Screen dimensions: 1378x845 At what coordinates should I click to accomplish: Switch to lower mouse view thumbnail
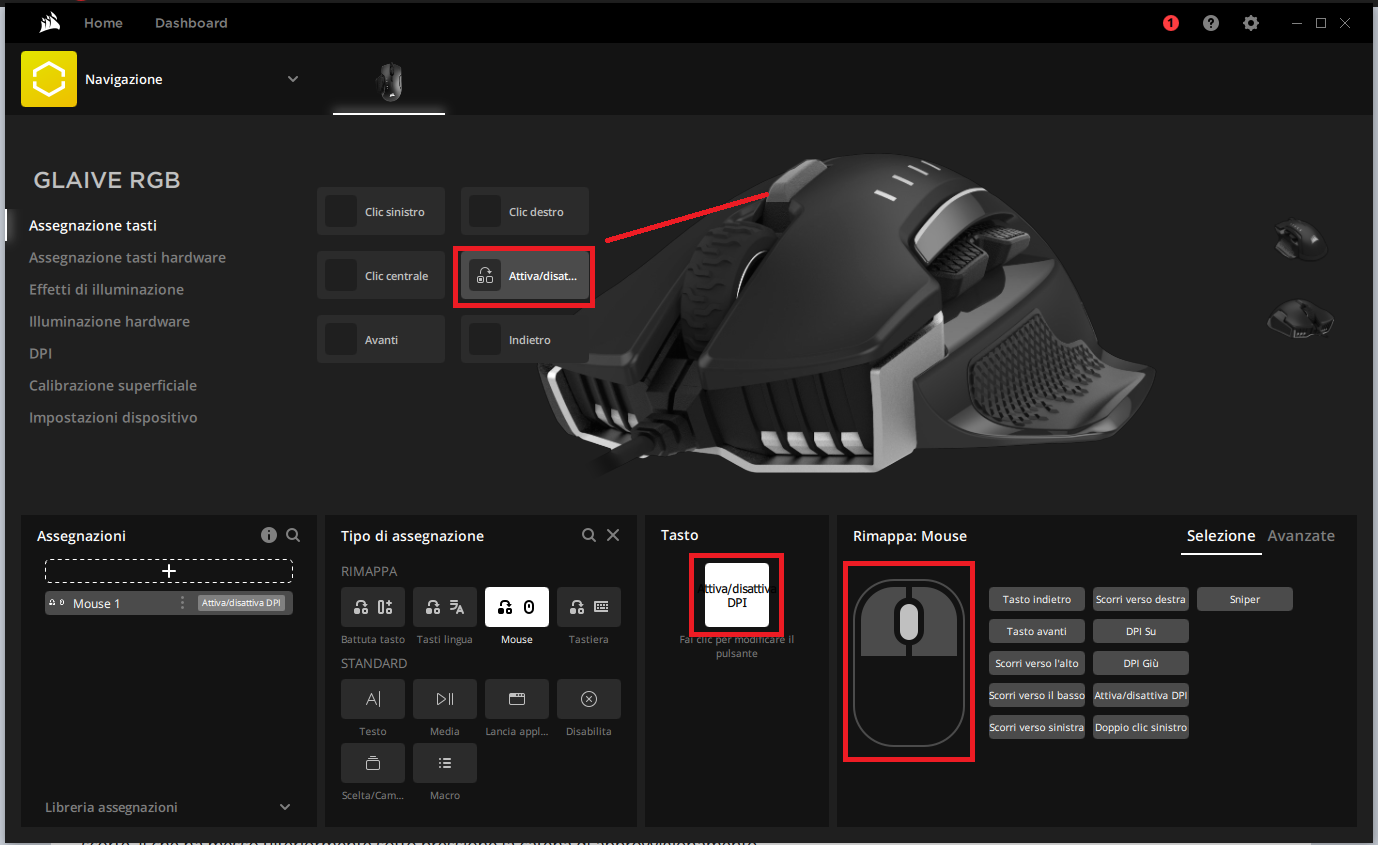click(1300, 319)
